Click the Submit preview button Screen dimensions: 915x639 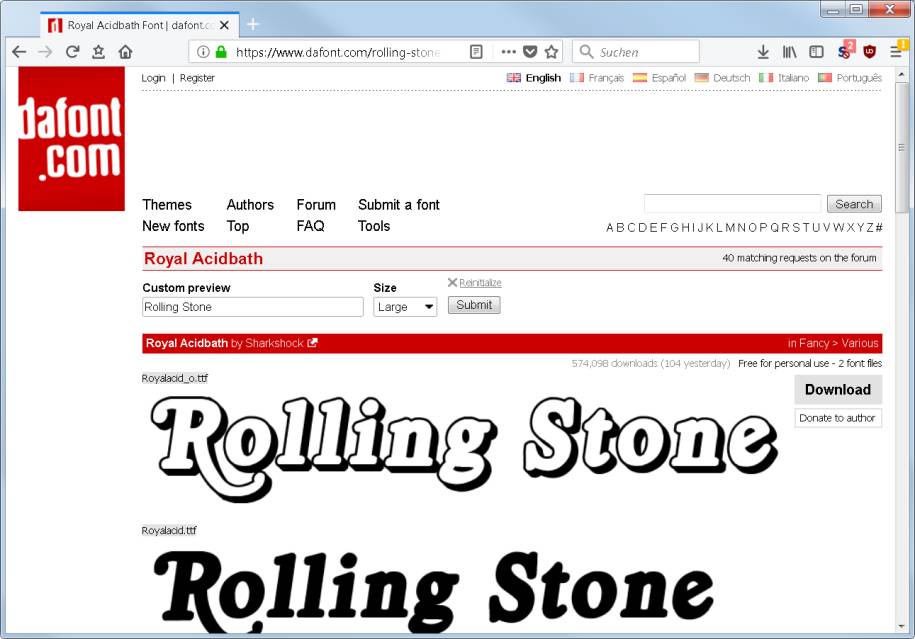474,305
